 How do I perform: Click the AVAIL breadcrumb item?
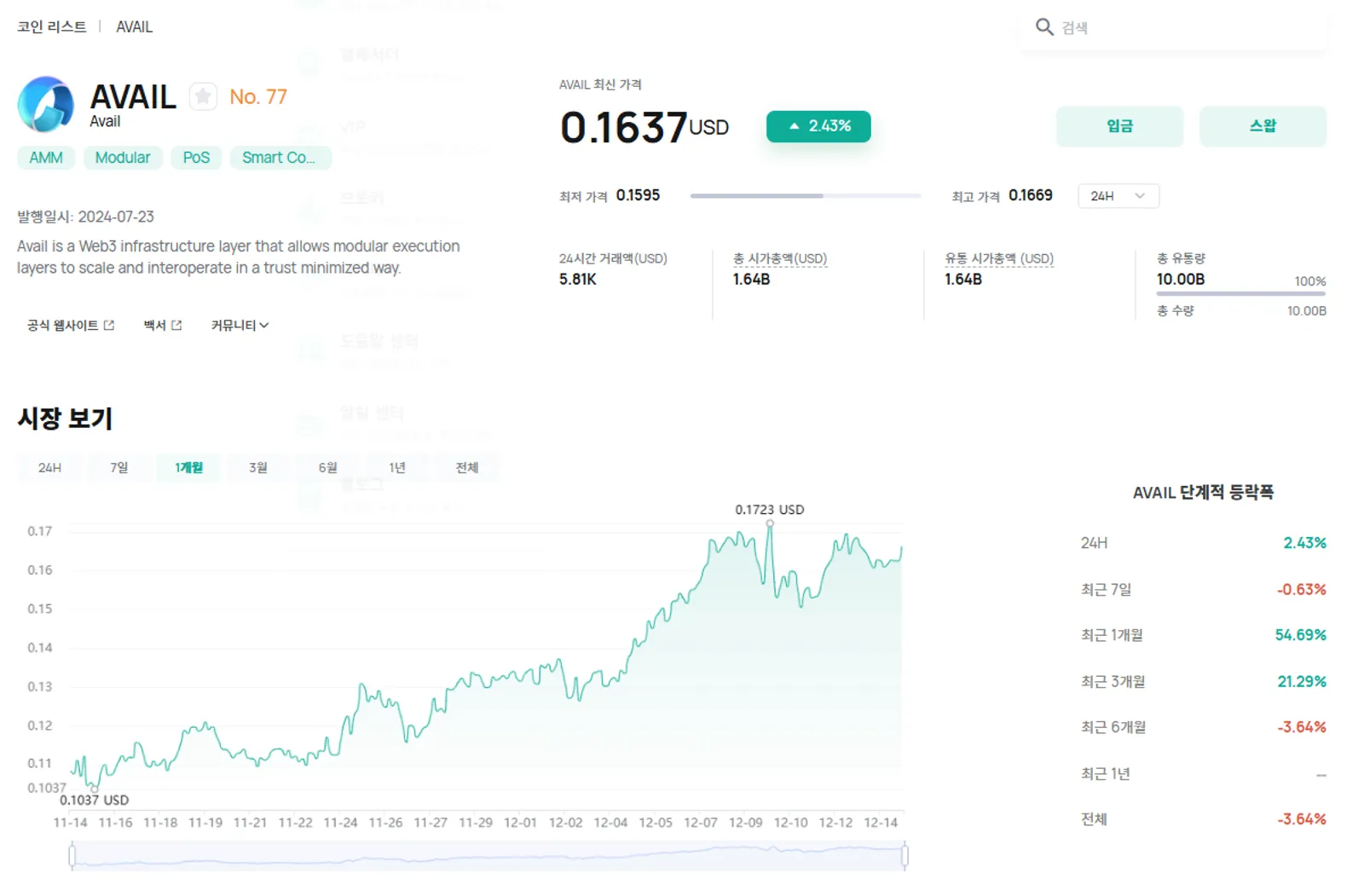click(134, 26)
